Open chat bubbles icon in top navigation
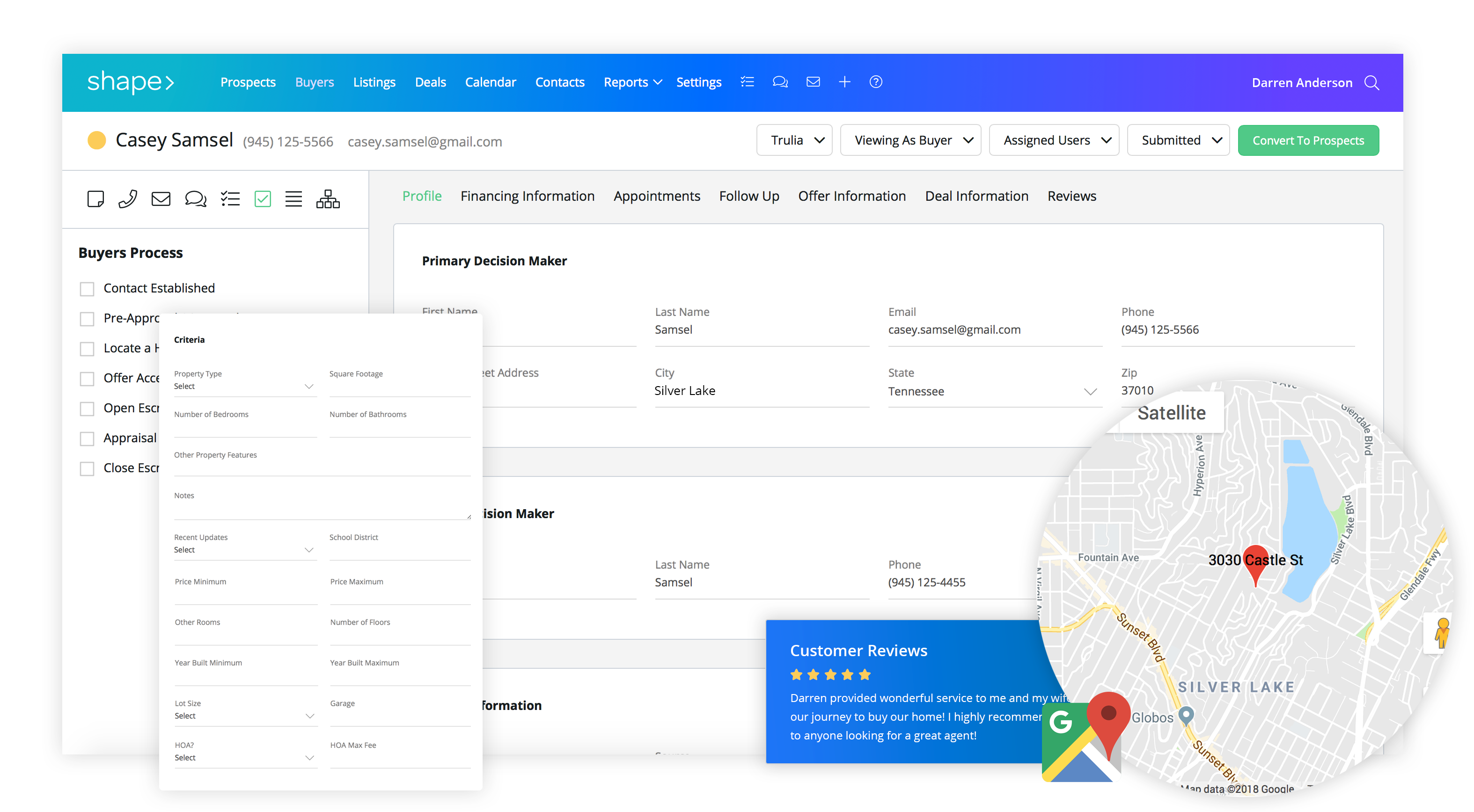Screen dimensions: 1474x812 click(x=780, y=82)
